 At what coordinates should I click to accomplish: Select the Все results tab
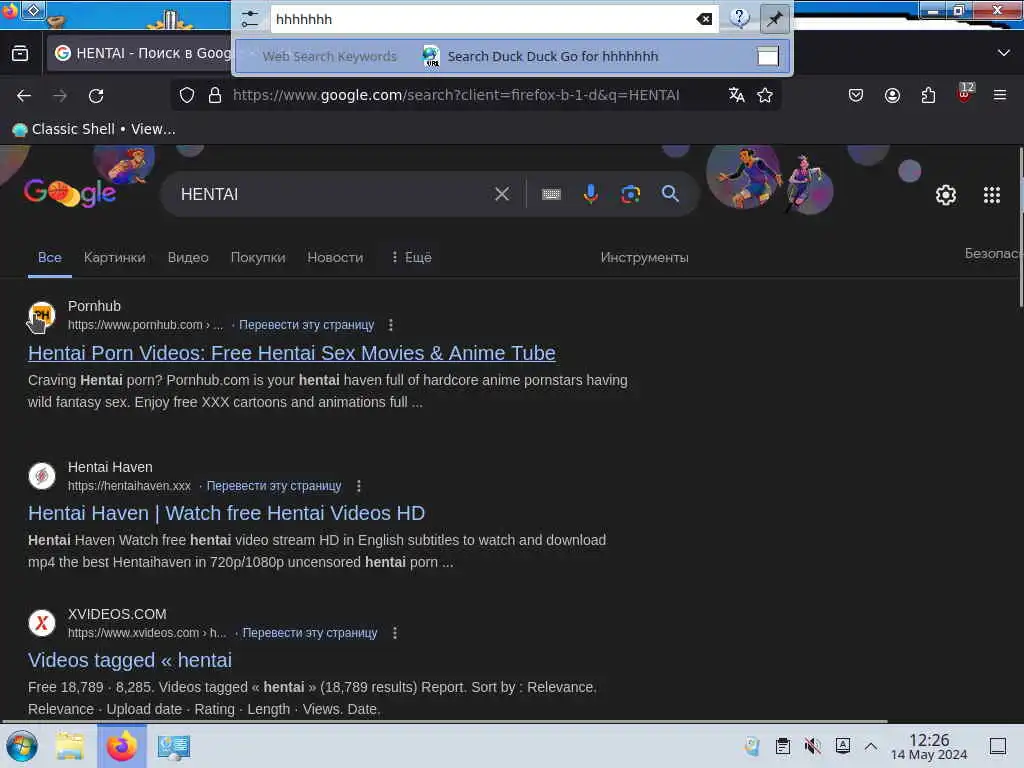(50, 257)
